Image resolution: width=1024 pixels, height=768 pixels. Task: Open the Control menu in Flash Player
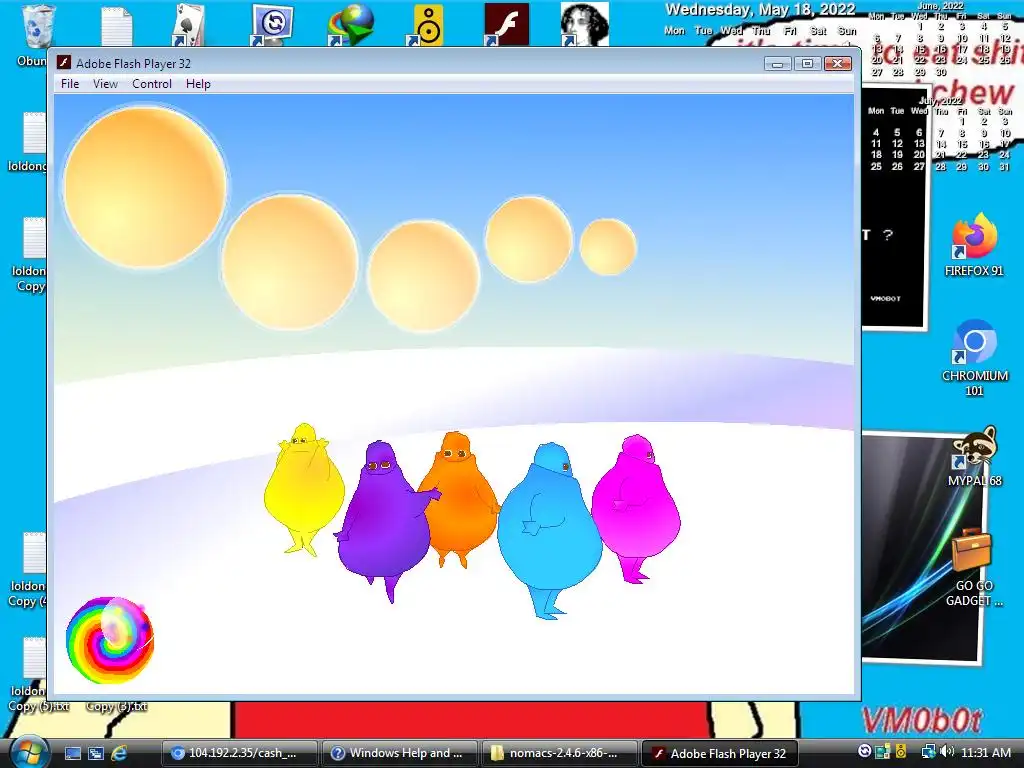pyautogui.click(x=152, y=84)
